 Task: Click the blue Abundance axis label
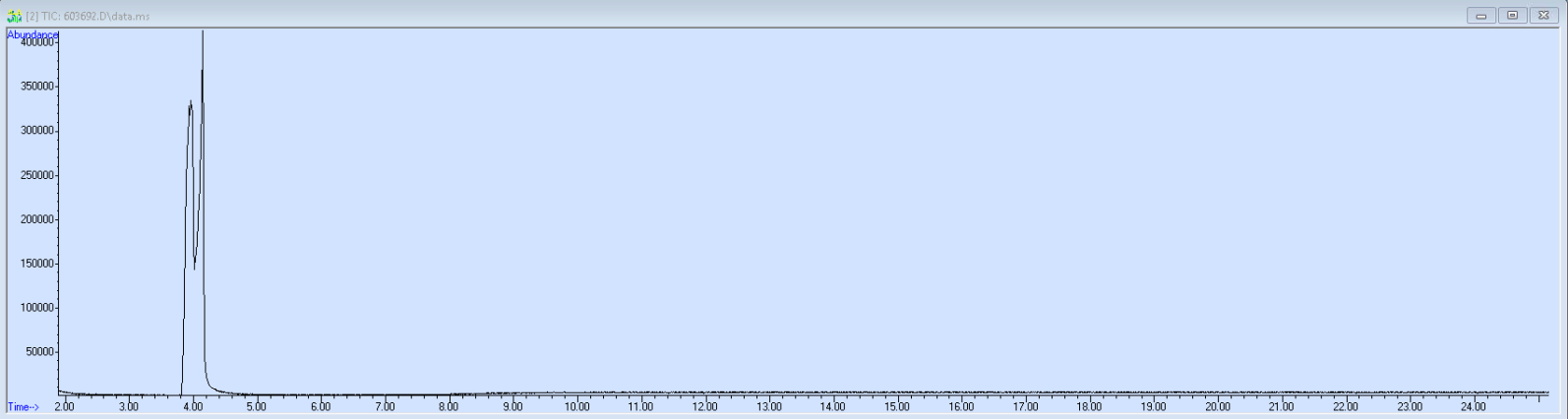click(x=32, y=34)
